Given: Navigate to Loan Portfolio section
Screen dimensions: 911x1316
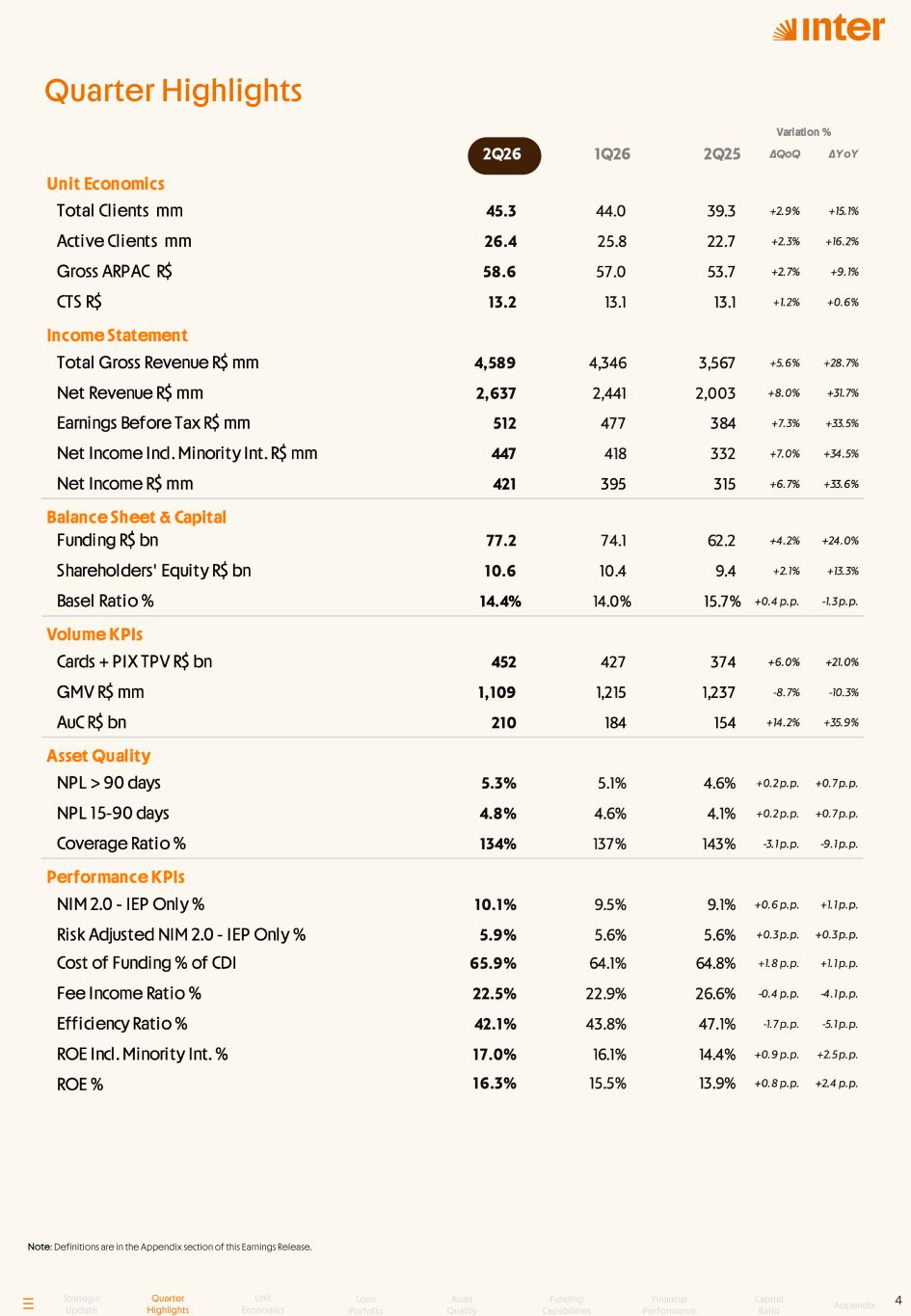Looking at the screenshot, I should (x=366, y=1304).
